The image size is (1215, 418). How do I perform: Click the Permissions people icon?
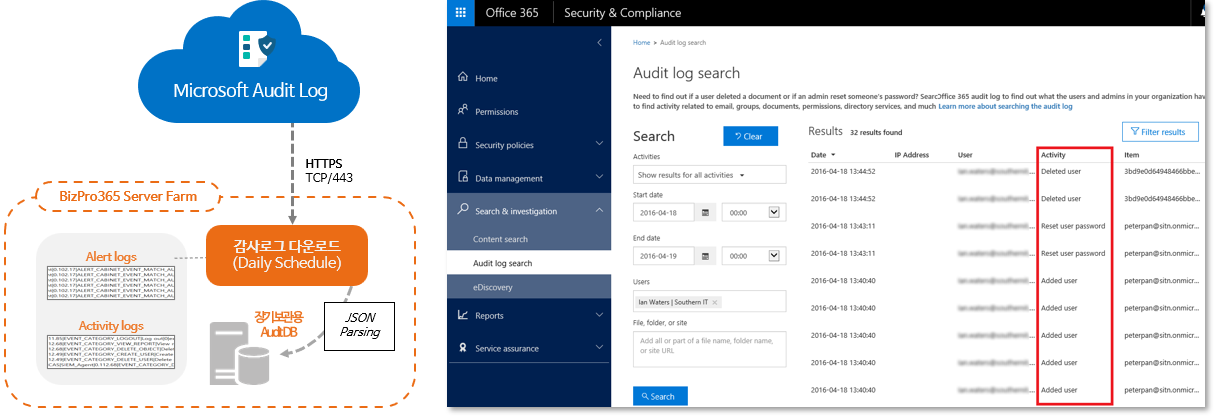click(462, 111)
